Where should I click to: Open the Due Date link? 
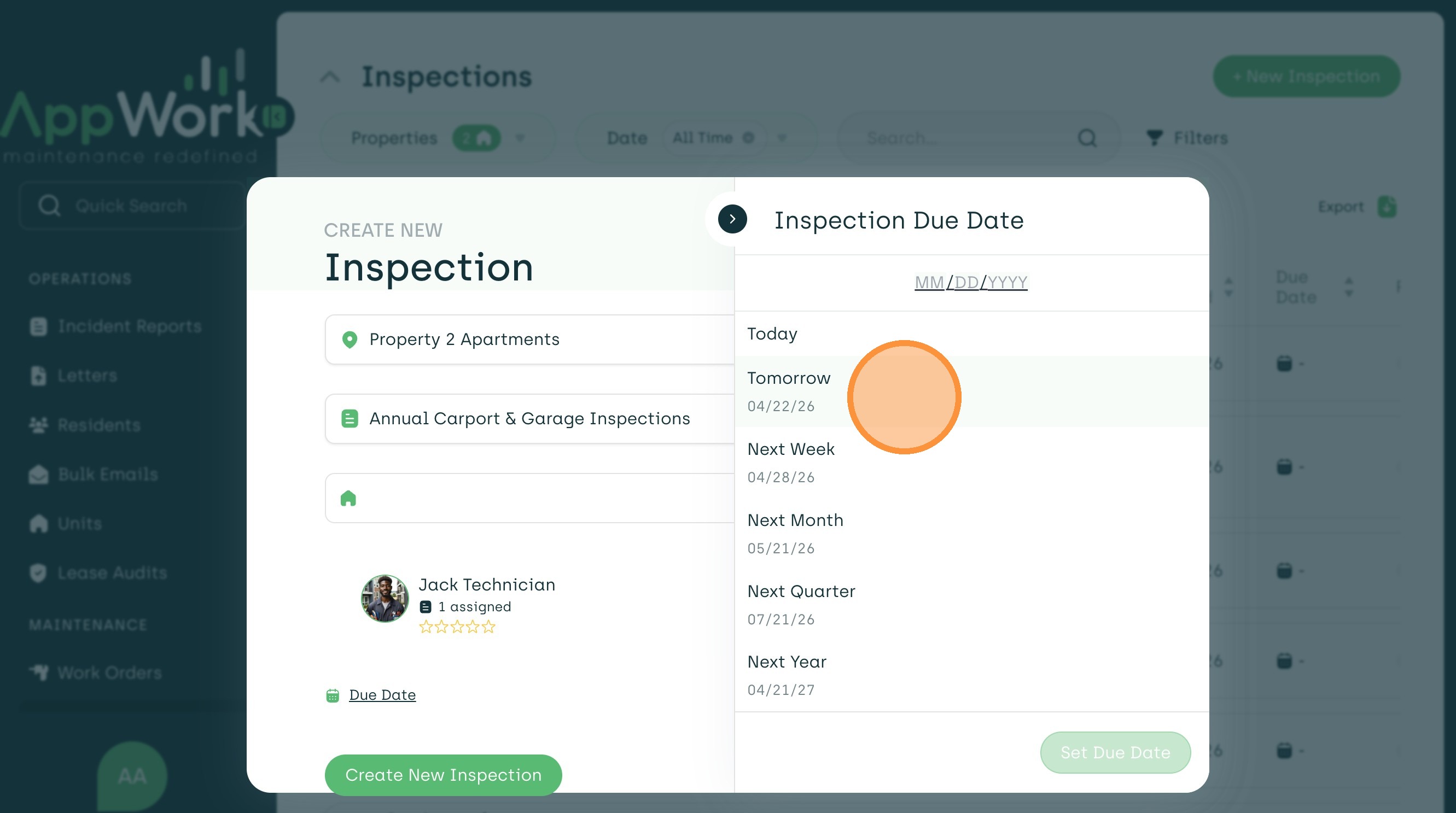(382, 695)
